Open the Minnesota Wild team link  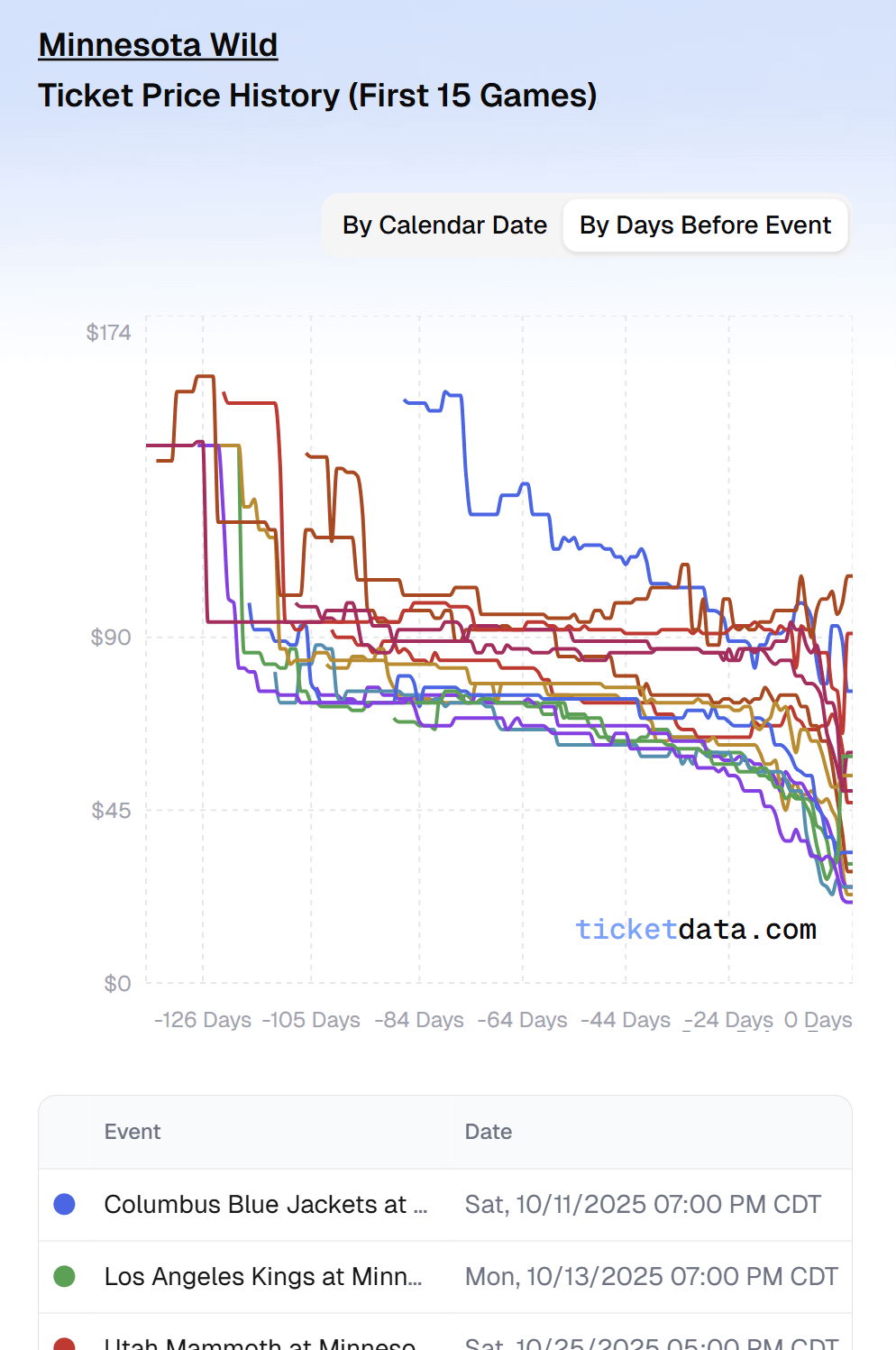click(x=158, y=45)
